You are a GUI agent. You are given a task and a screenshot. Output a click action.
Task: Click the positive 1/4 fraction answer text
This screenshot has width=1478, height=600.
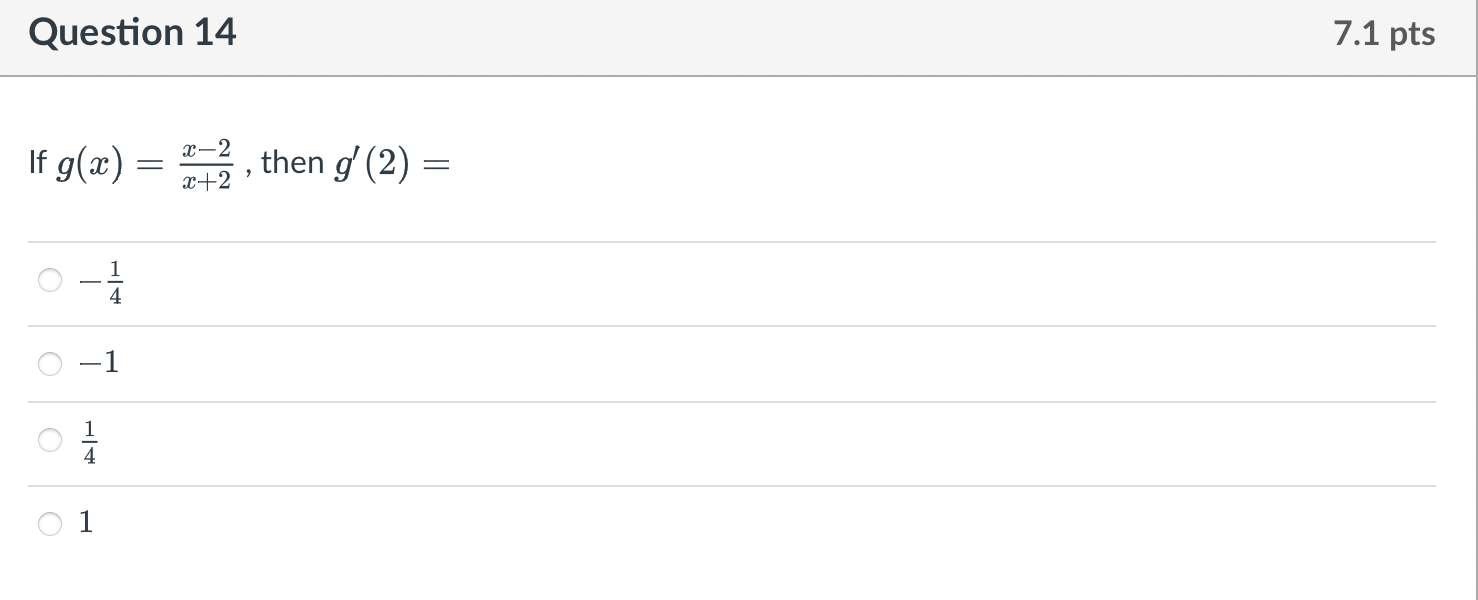[90, 442]
